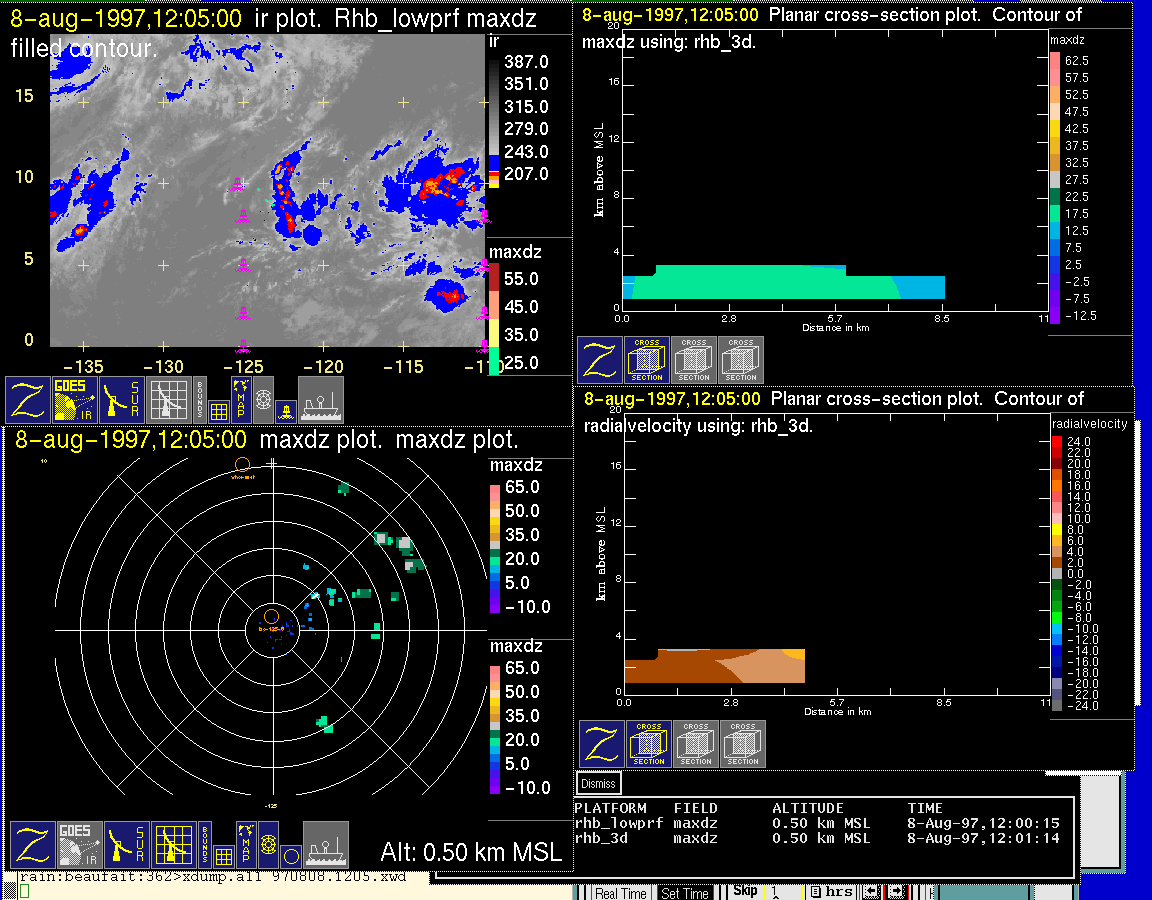The width and height of the screenshot is (1152, 900).
Task: Select the GOES IR satellite icon in IR plot
Action: tap(75, 399)
